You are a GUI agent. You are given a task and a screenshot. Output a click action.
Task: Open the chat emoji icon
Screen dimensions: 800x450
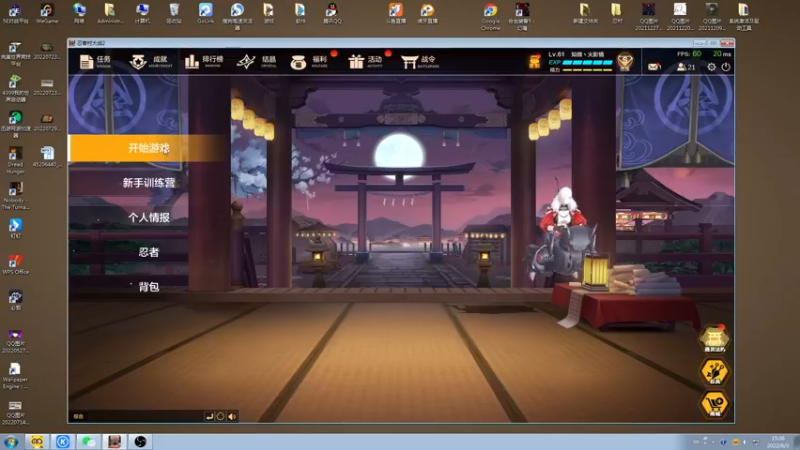click(x=220, y=416)
